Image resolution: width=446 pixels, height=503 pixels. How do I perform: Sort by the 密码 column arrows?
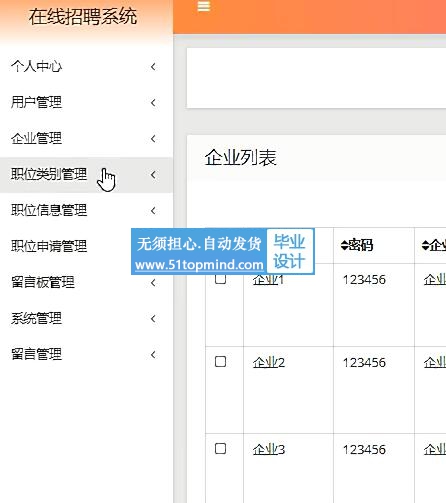point(344,246)
